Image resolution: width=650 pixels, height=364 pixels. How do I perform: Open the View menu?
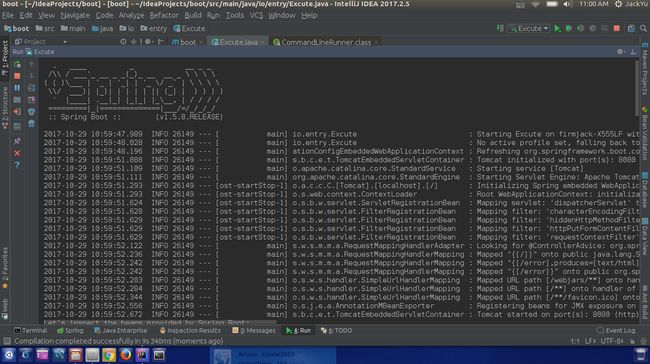point(46,15)
